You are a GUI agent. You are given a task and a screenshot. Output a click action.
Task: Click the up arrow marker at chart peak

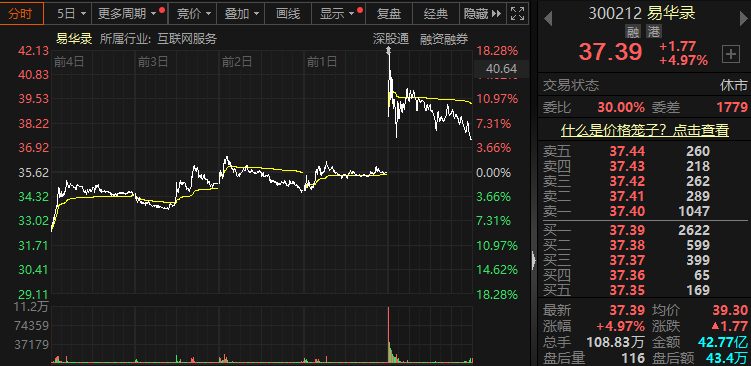388,49
